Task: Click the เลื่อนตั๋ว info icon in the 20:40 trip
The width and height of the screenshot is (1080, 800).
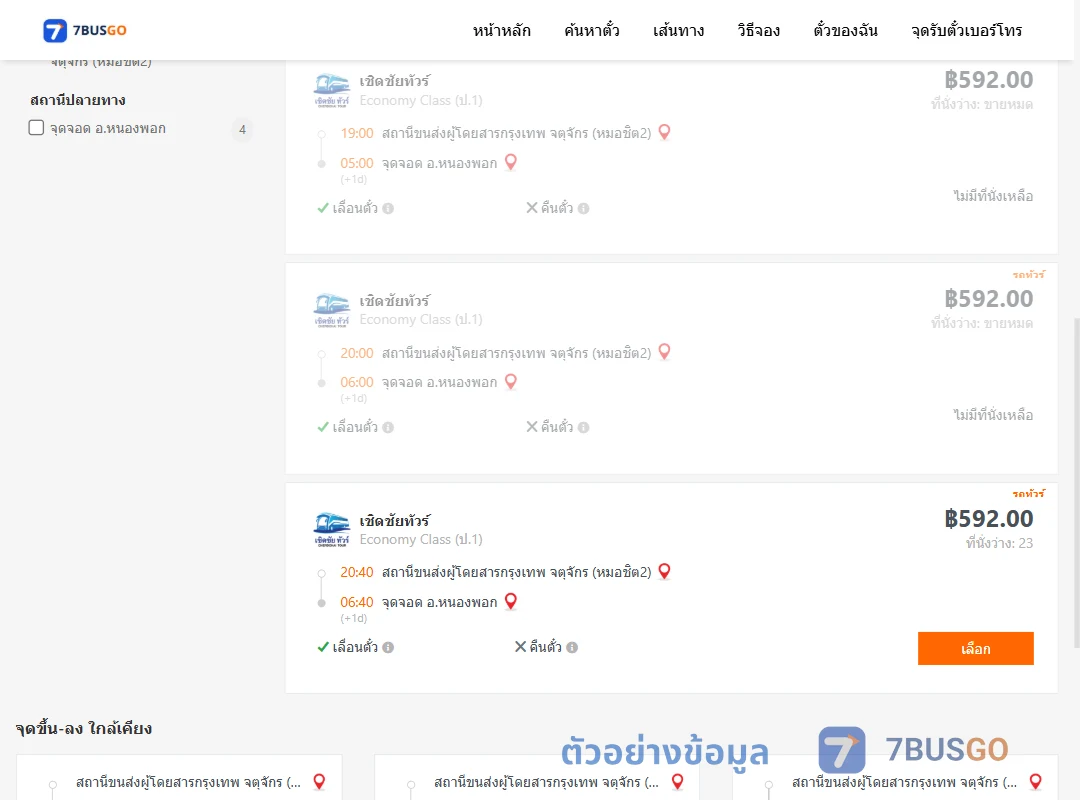Action: pos(388,647)
